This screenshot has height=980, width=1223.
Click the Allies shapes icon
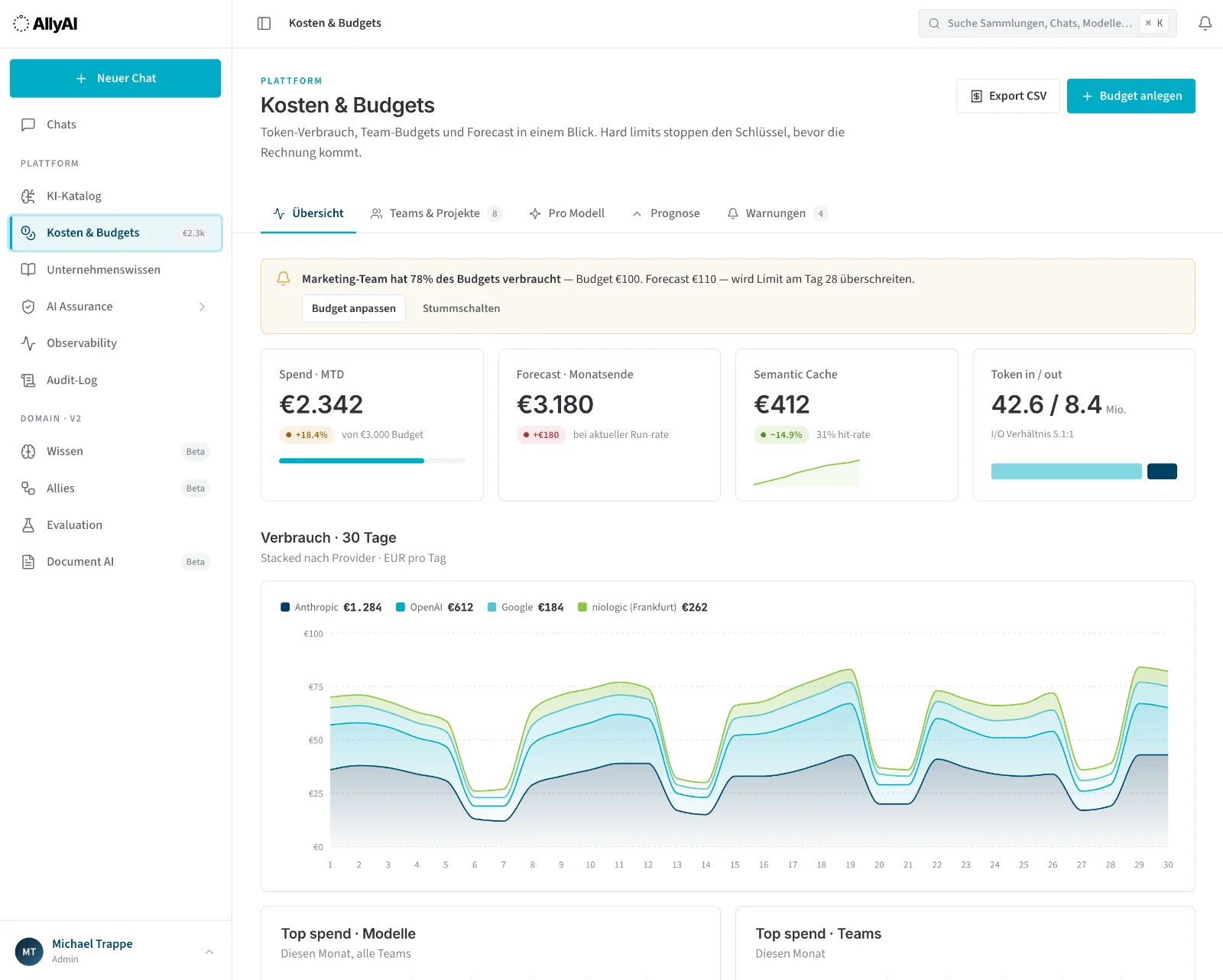pos(28,488)
